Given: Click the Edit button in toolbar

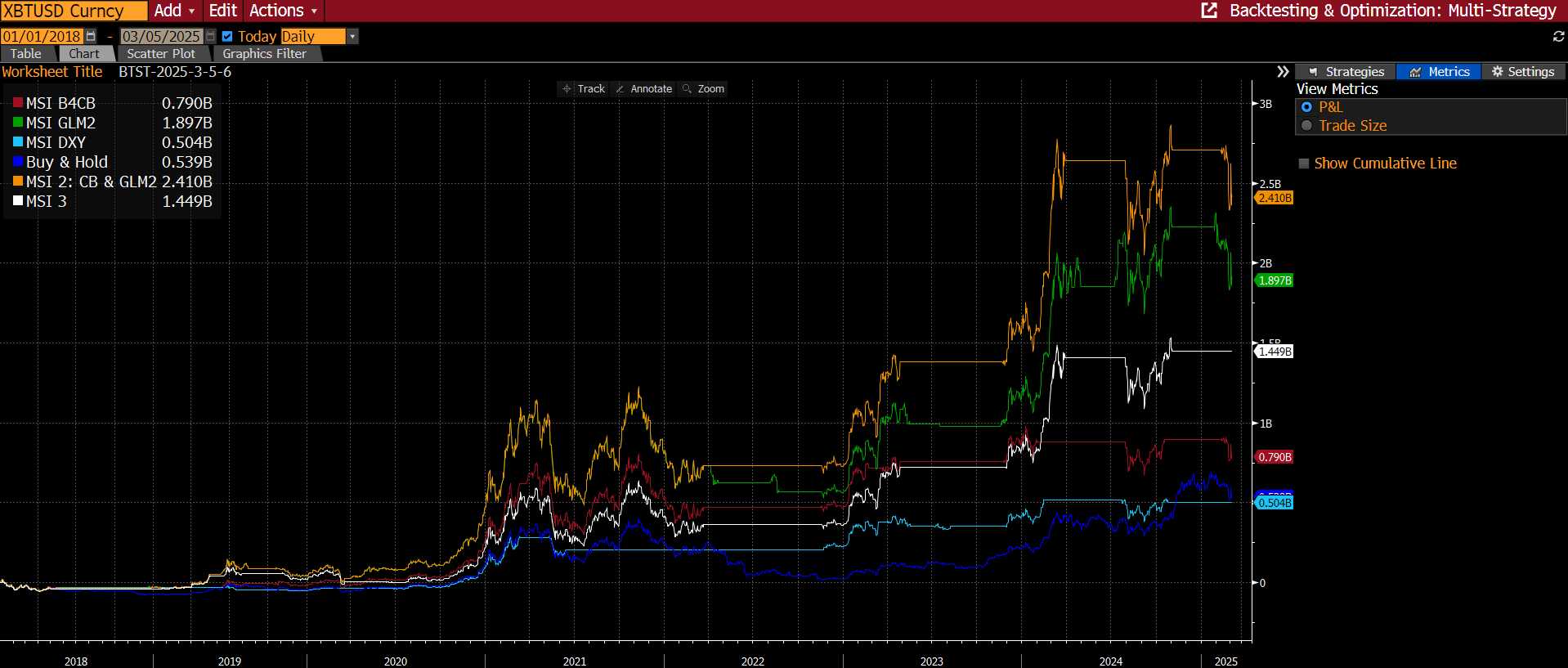Looking at the screenshot, I should [222, 11].
